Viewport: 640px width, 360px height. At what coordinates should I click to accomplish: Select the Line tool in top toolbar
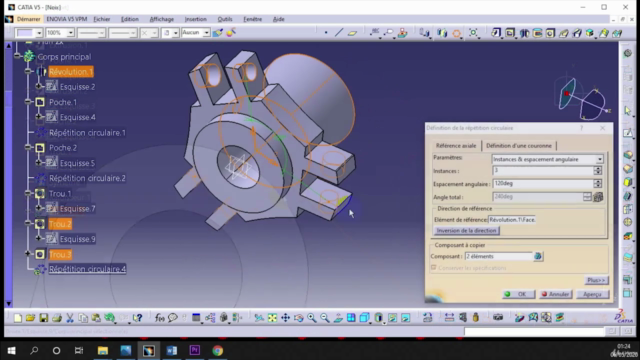pos(339,33)
